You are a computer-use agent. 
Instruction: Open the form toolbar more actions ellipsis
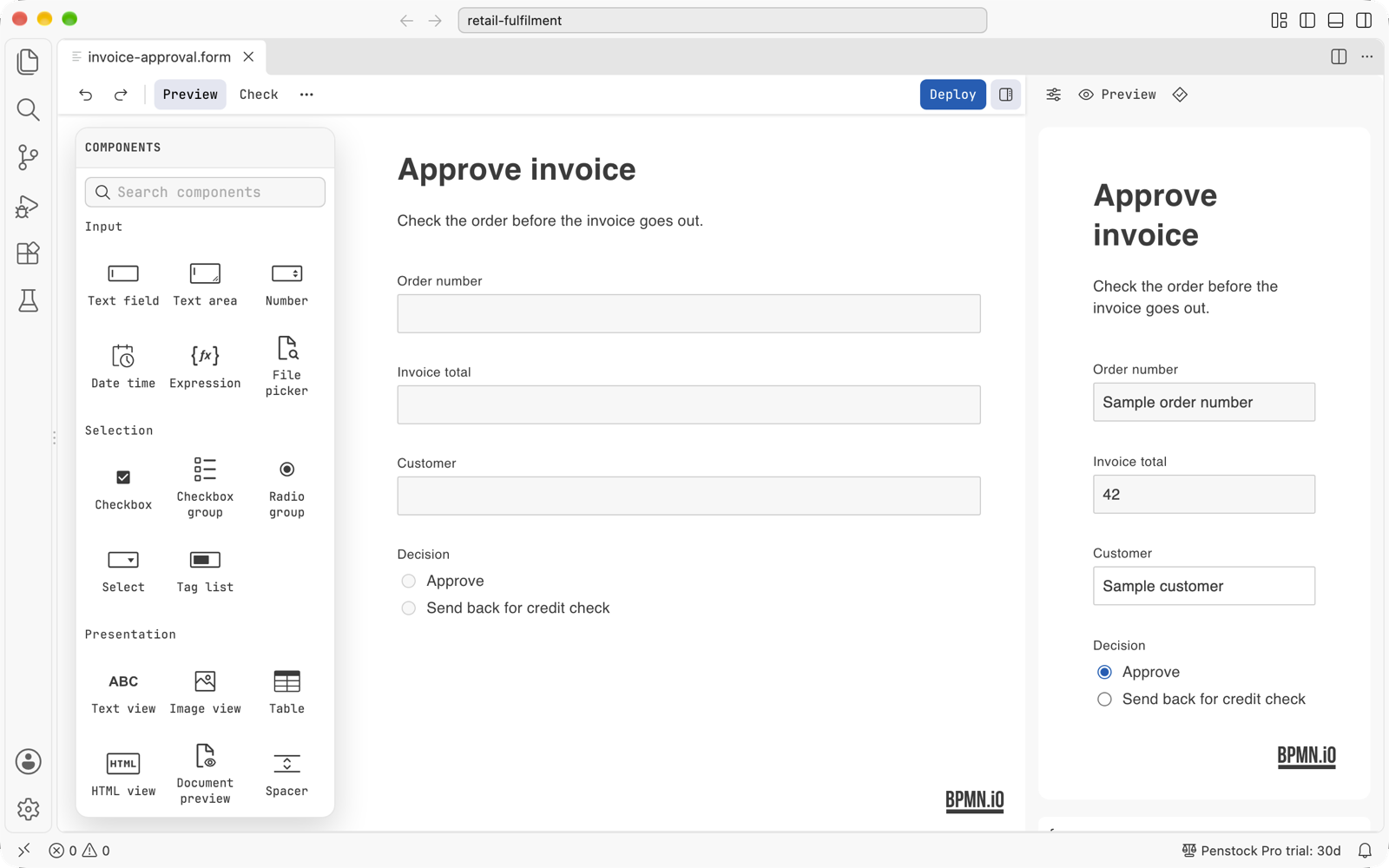tap(306, 95)
